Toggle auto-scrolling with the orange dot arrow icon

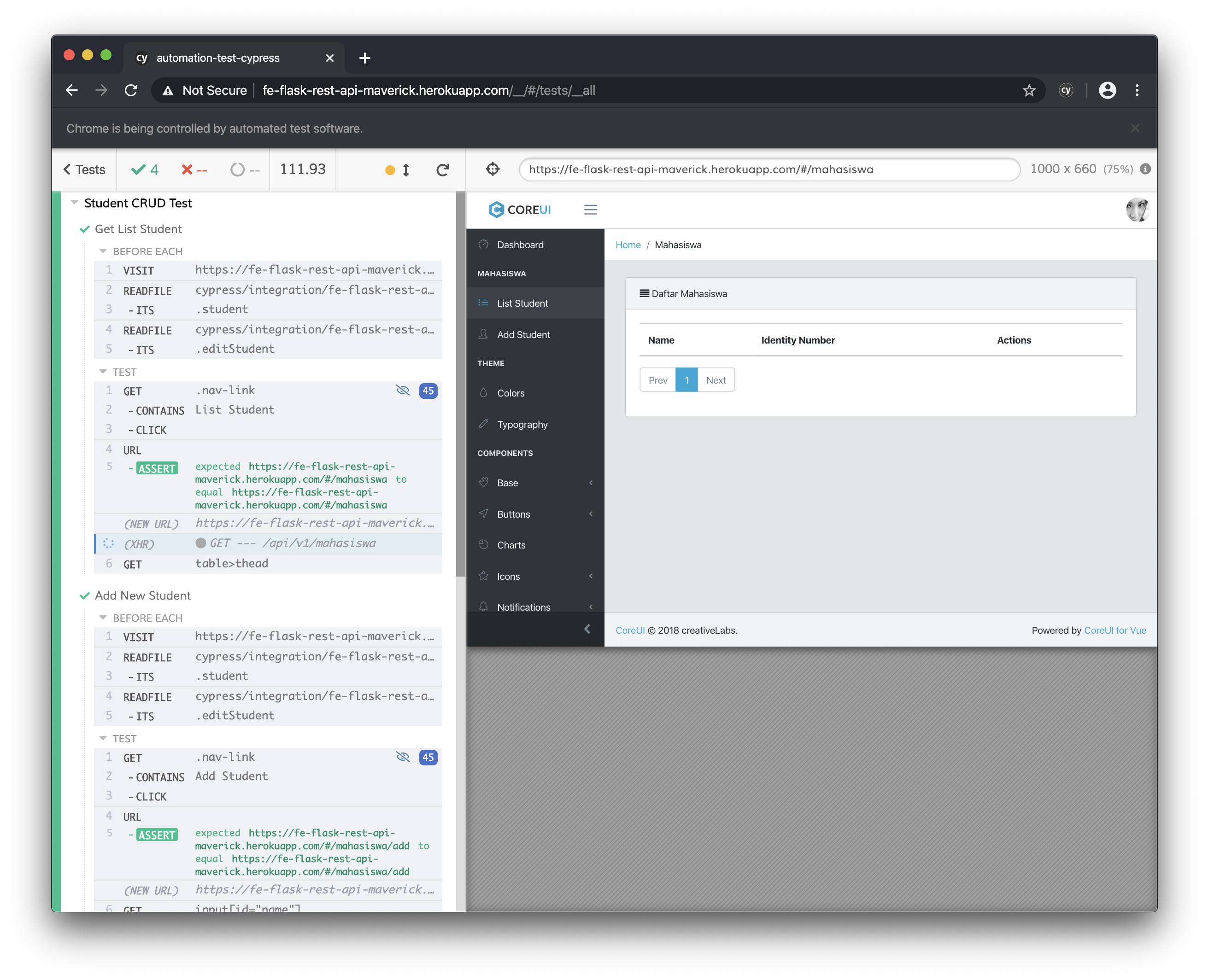398,170
